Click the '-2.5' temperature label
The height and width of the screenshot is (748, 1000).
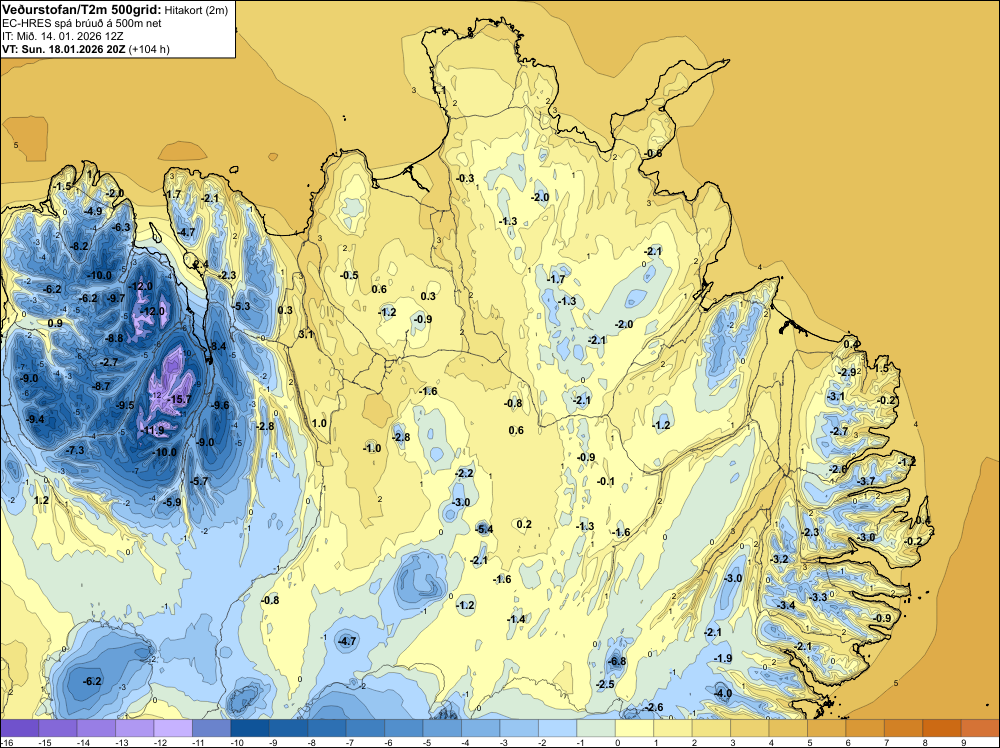click(x=605, y=684)
